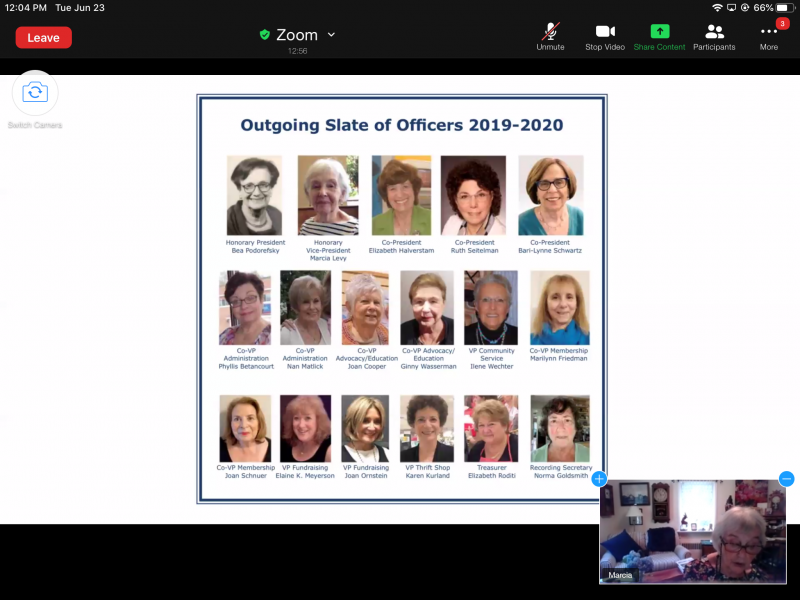
Task: Open Share Content option
Action: click(x=659, y=37)
